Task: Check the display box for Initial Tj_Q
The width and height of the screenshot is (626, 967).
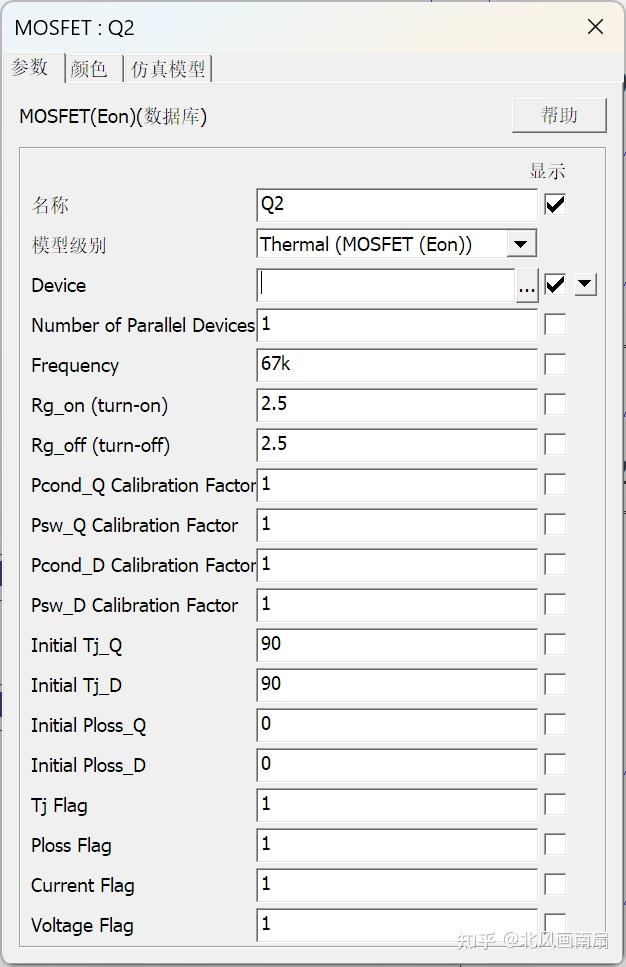Action: (x=555, y=644)
